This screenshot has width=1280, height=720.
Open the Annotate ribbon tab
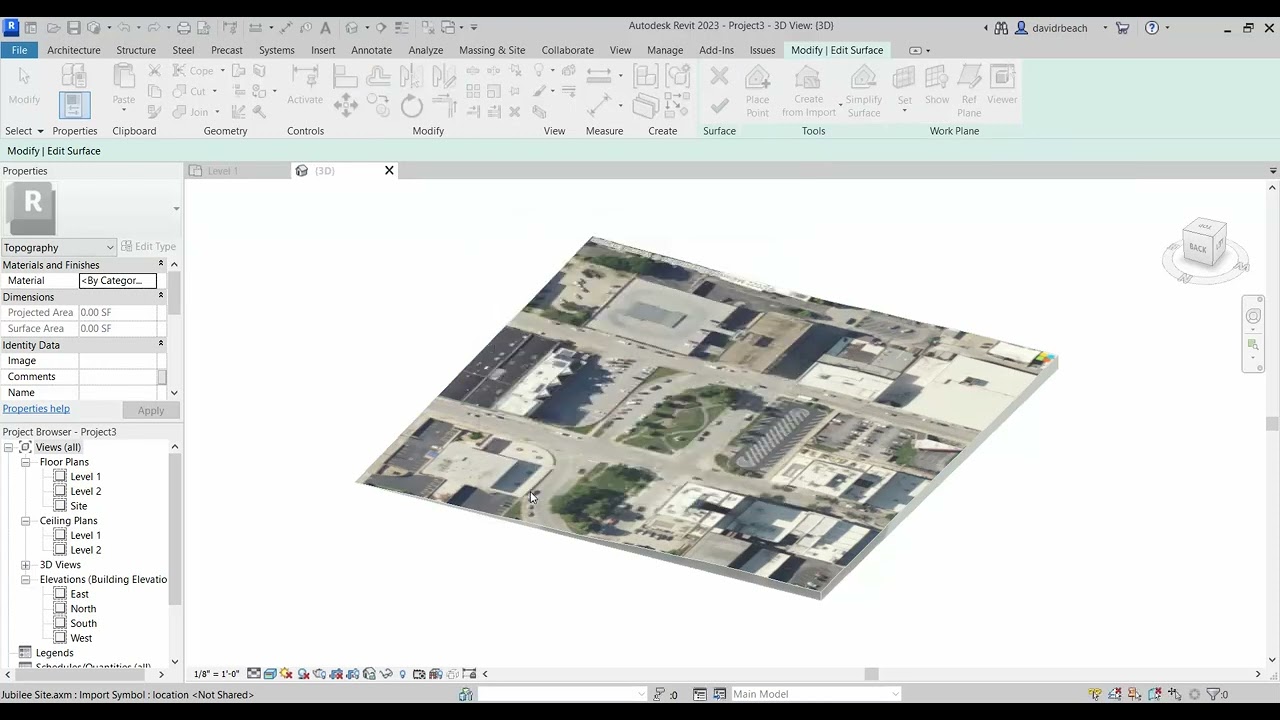pyautogui.click(x=372, y=50)
